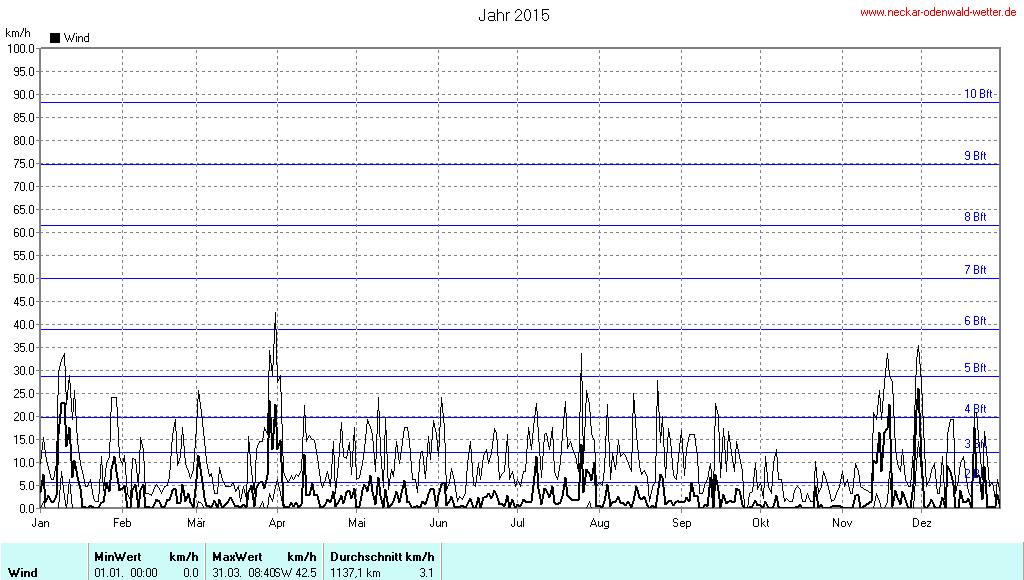
Task: Select the "MaxWert" column header
Action: 237,556
